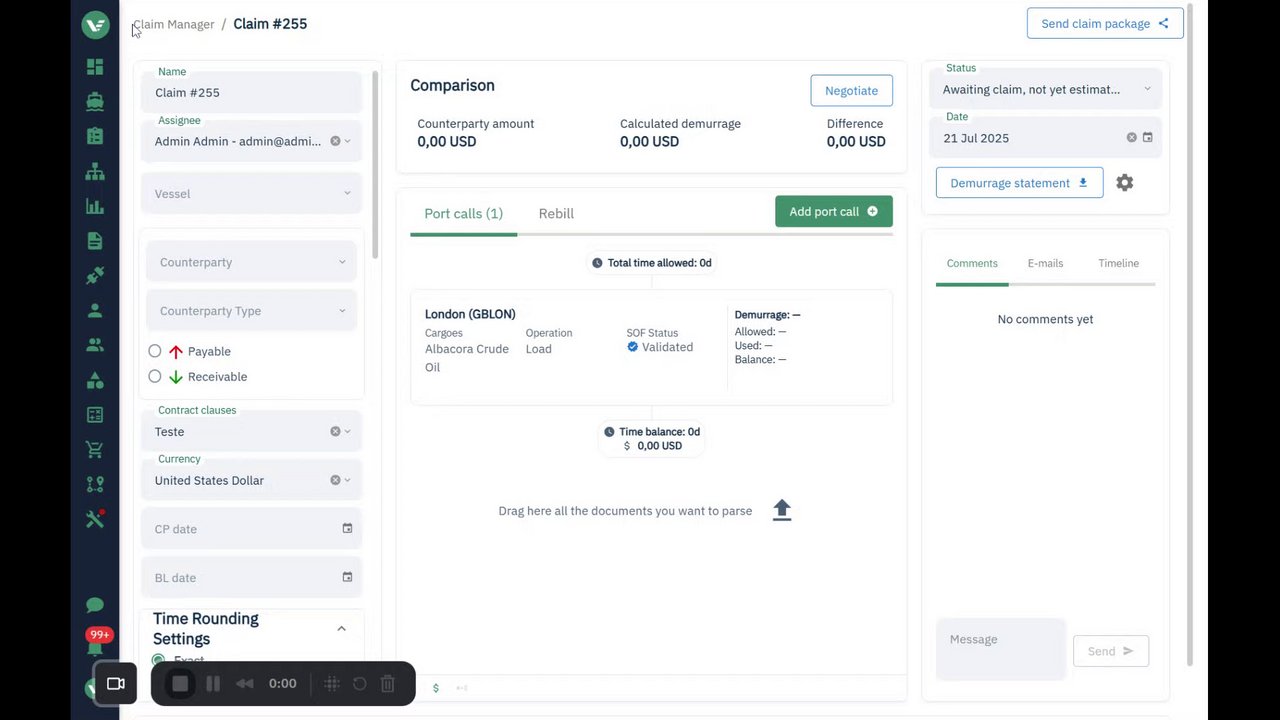Open the calculator icon in the sidebar
1280x720 pixels.
click(95, 415)
